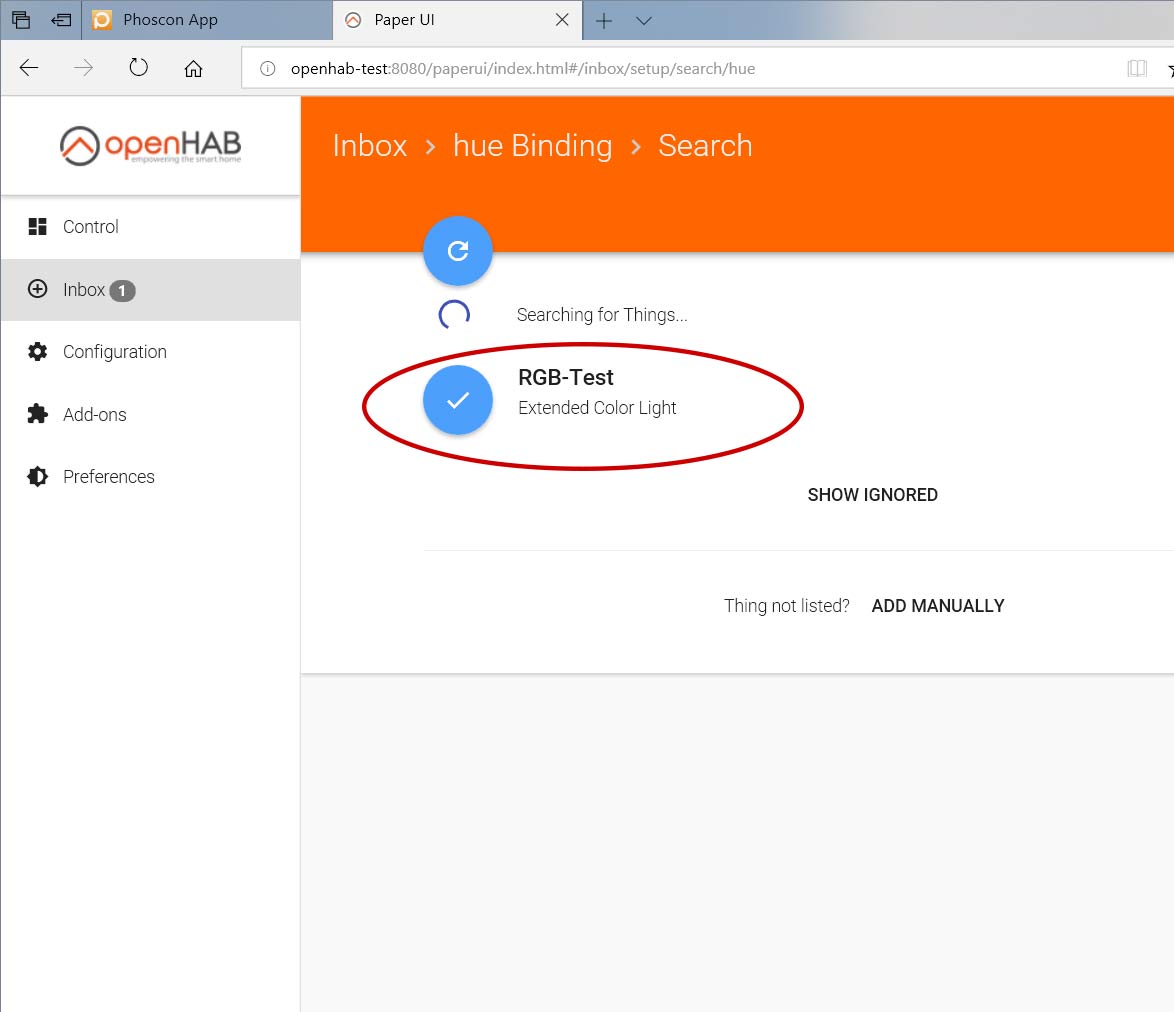
Task: Click the Thing not listed? text
Action: (786, 606)
